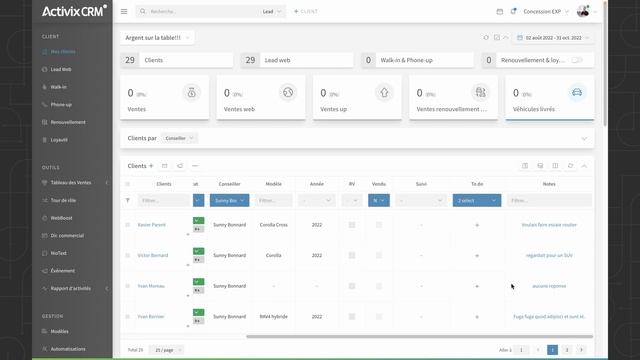The width and height of the screenshot is (640, 360).
Task: Select the Victor Bonnard row checkbox
Action: [127, 256]
